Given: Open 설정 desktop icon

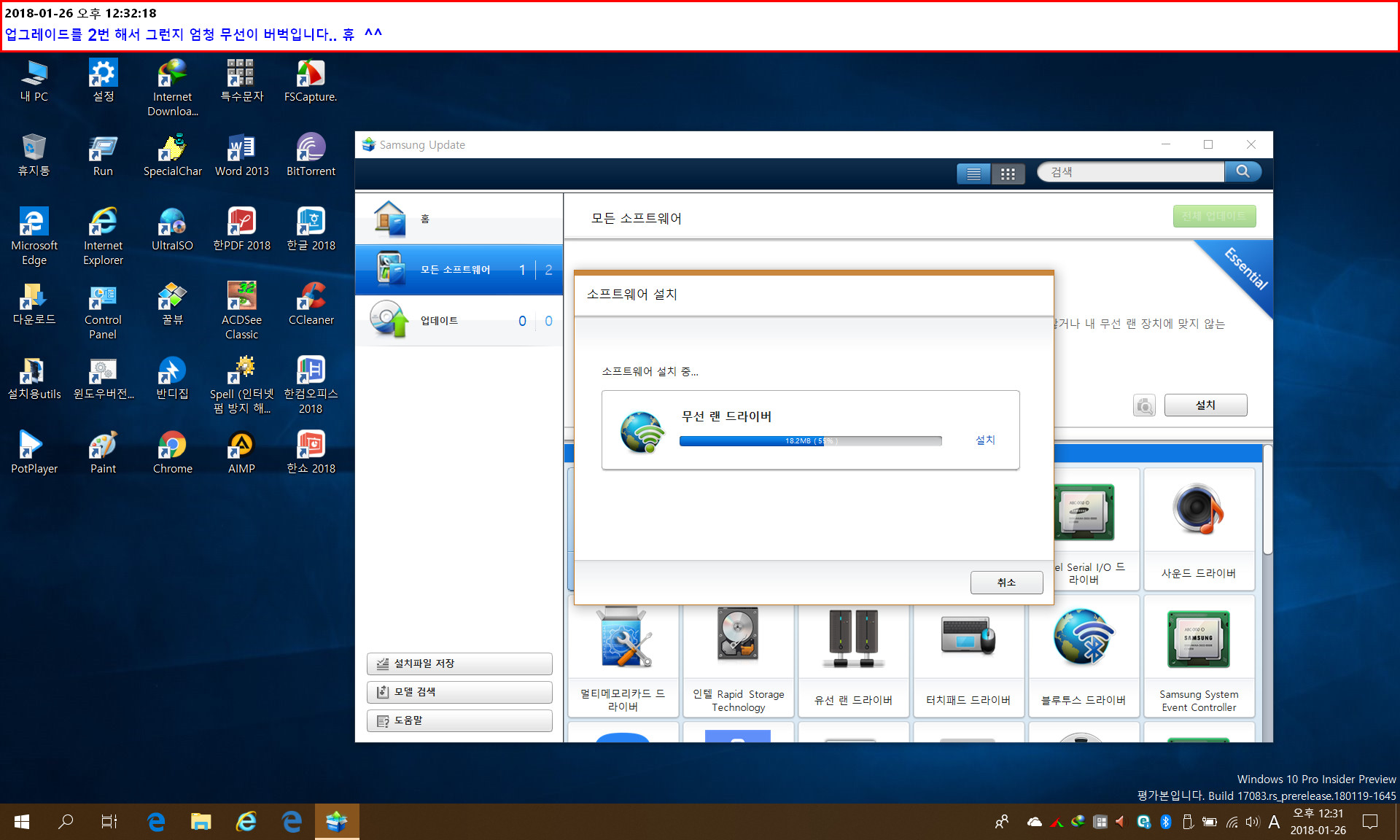Looking at the screenshot, I should (103, 81).
